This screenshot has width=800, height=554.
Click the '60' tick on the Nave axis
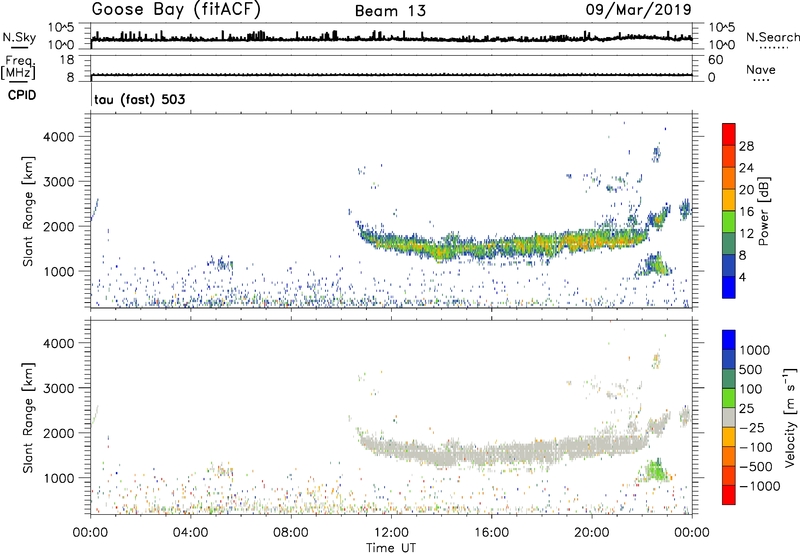tap(715, 60)
